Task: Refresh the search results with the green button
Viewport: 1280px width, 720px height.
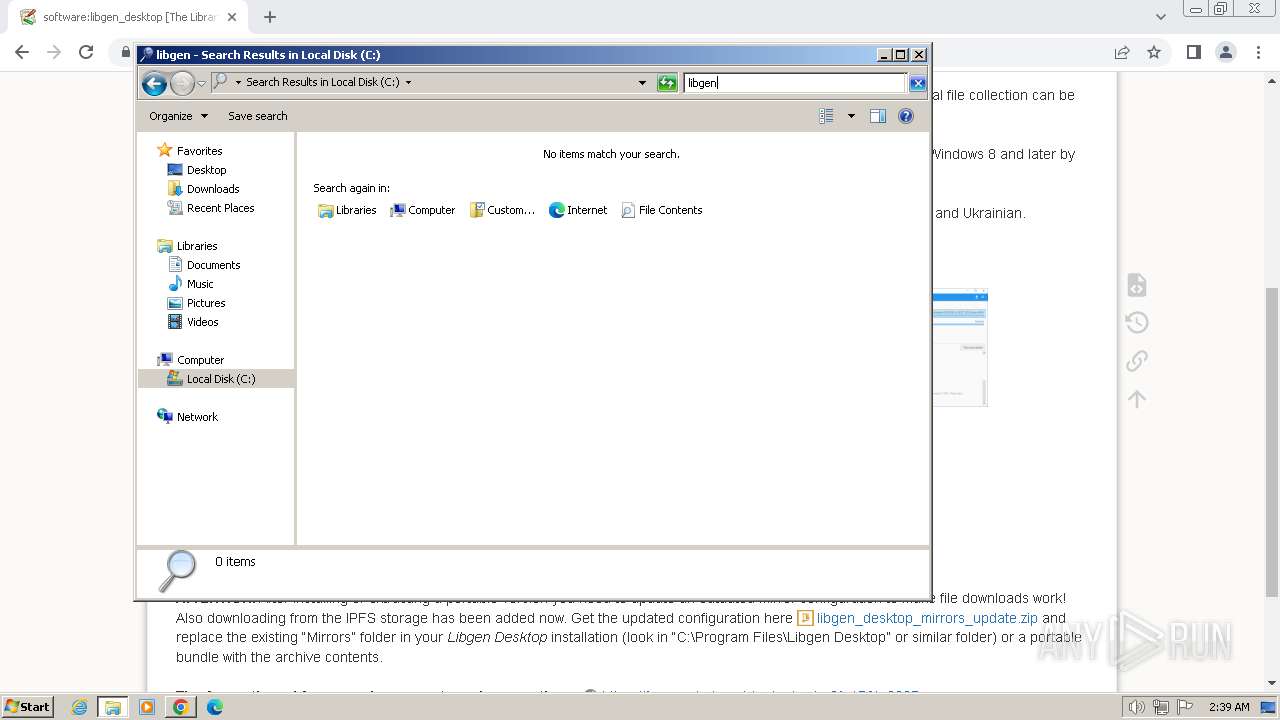Action: pos(667,83)
